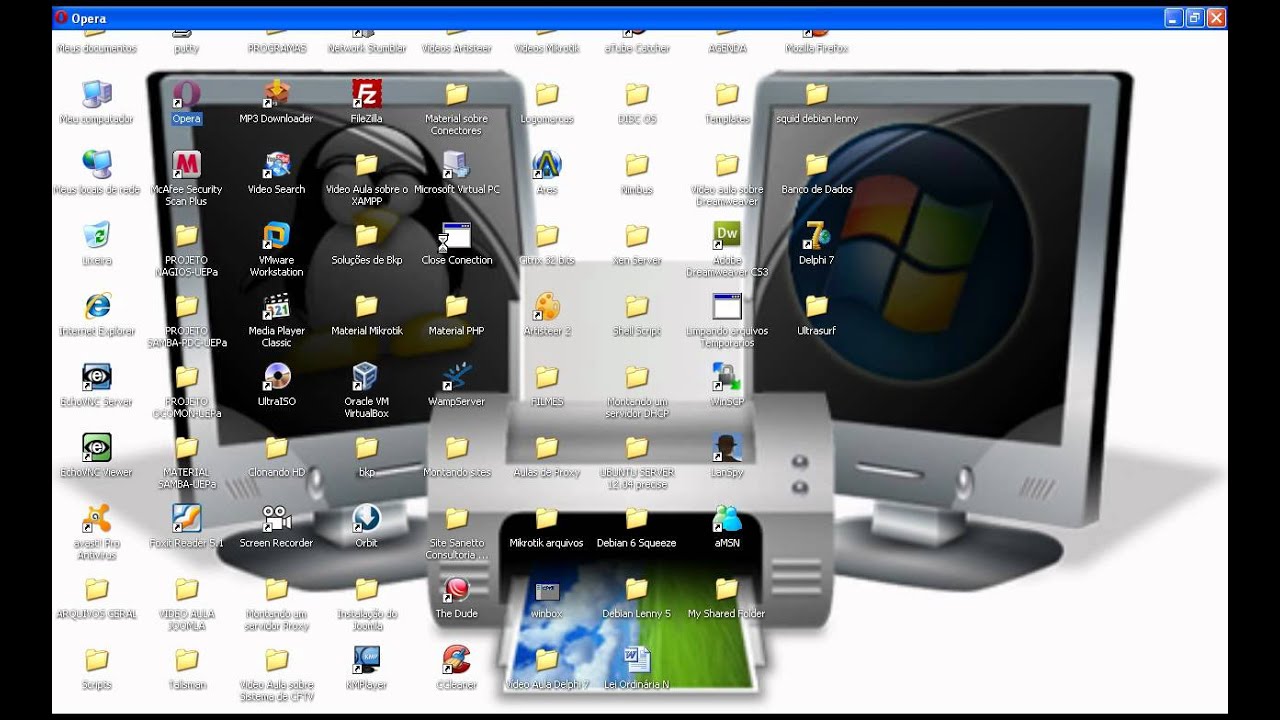This screenshot has width=1280, height=720.
Task: Open Xen Server folder
Action: tap(637, 236)
